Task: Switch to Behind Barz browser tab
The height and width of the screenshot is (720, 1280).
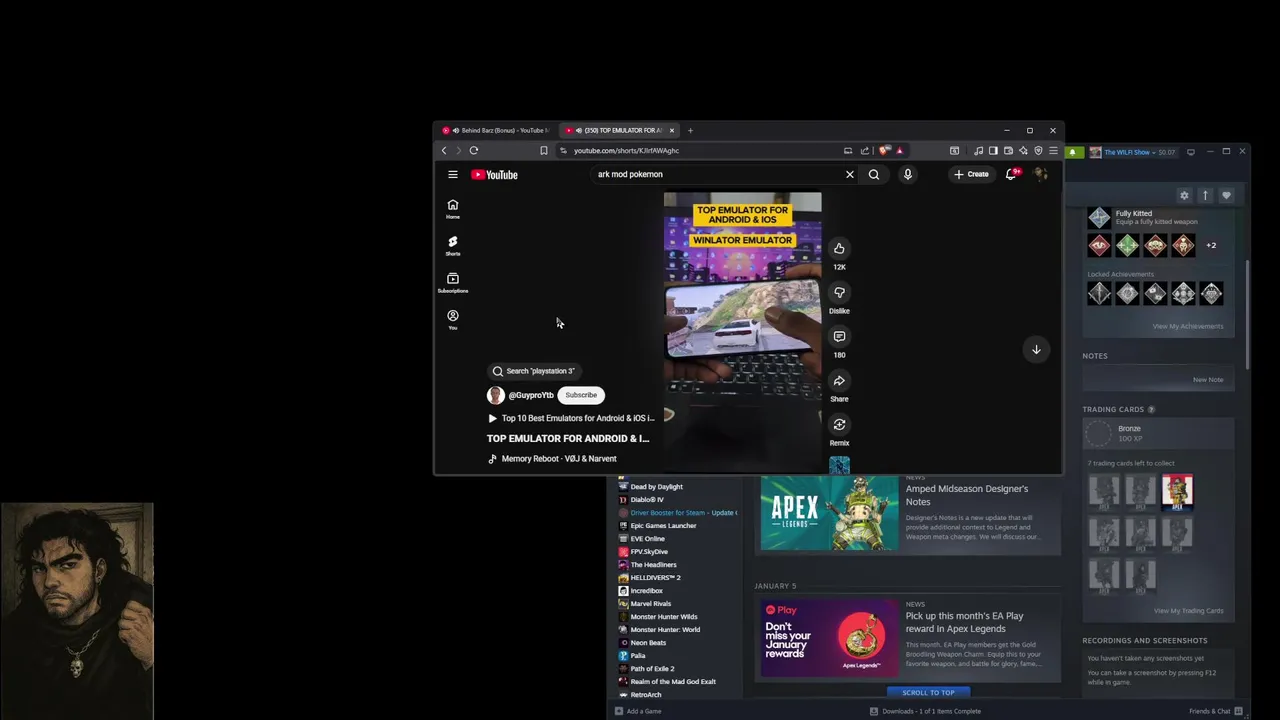Action: (497, 130)
